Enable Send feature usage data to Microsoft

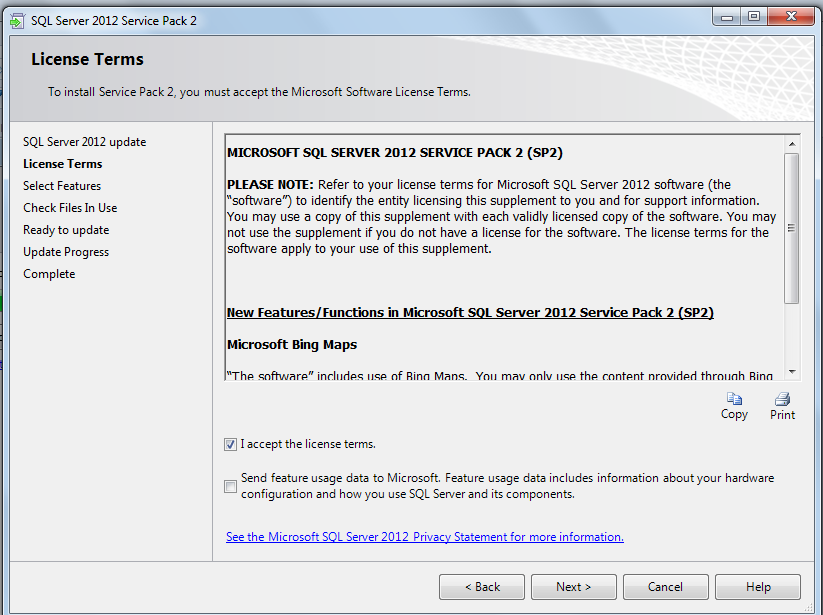[230, 486]
